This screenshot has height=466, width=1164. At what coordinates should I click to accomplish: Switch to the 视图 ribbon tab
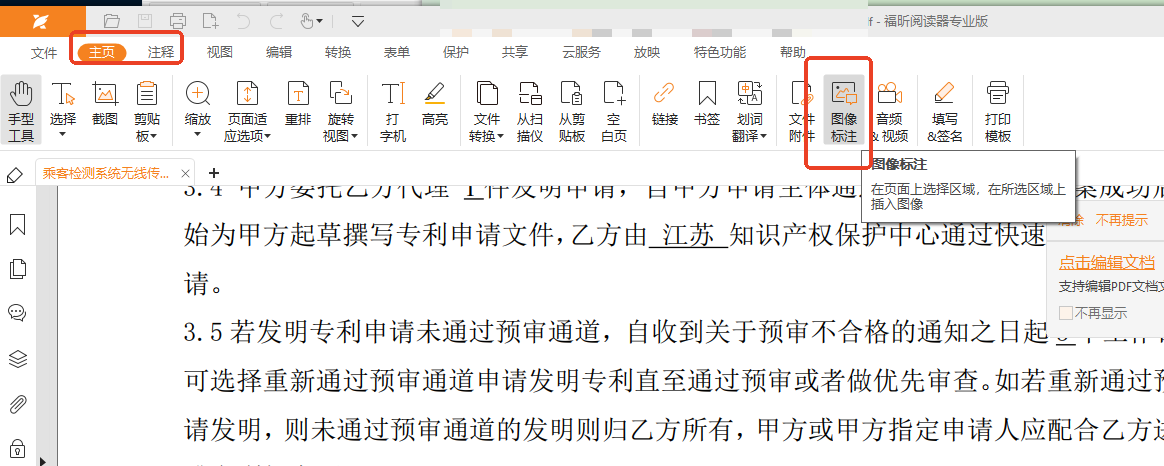point(219,52)
